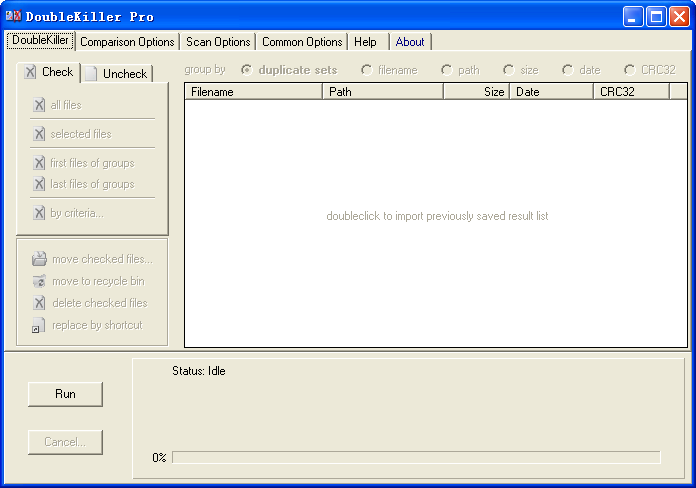Select the 'duplicate sets' grouping radio button
Screen dimensions: 696x488
coord(246,70)
